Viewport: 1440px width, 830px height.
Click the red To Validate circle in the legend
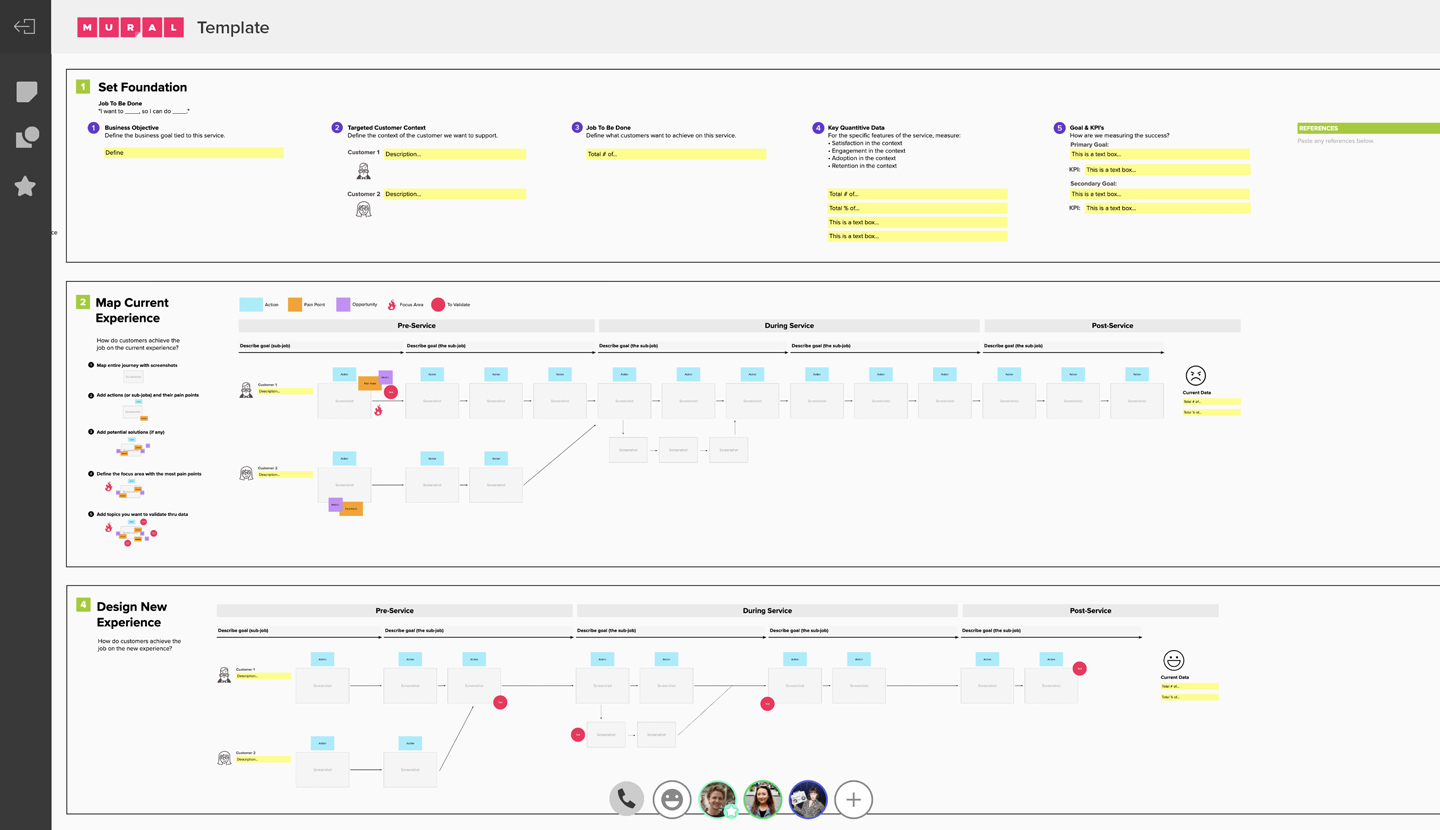[438, 304]
